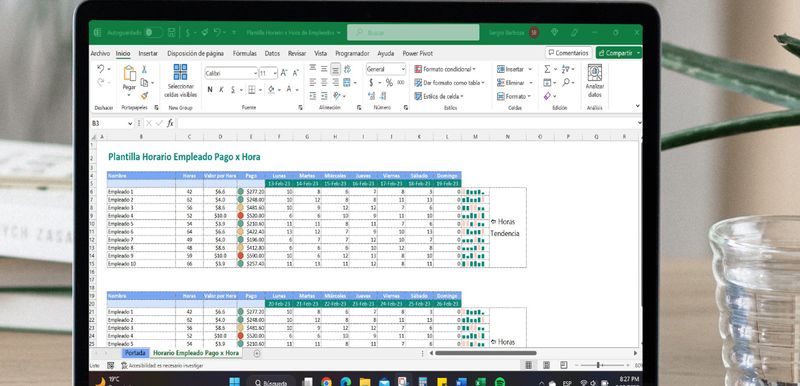This screenshot has width=800, height=386.
Task: Toggle italic (K) formatting
Action: click(x=221, y=90)
